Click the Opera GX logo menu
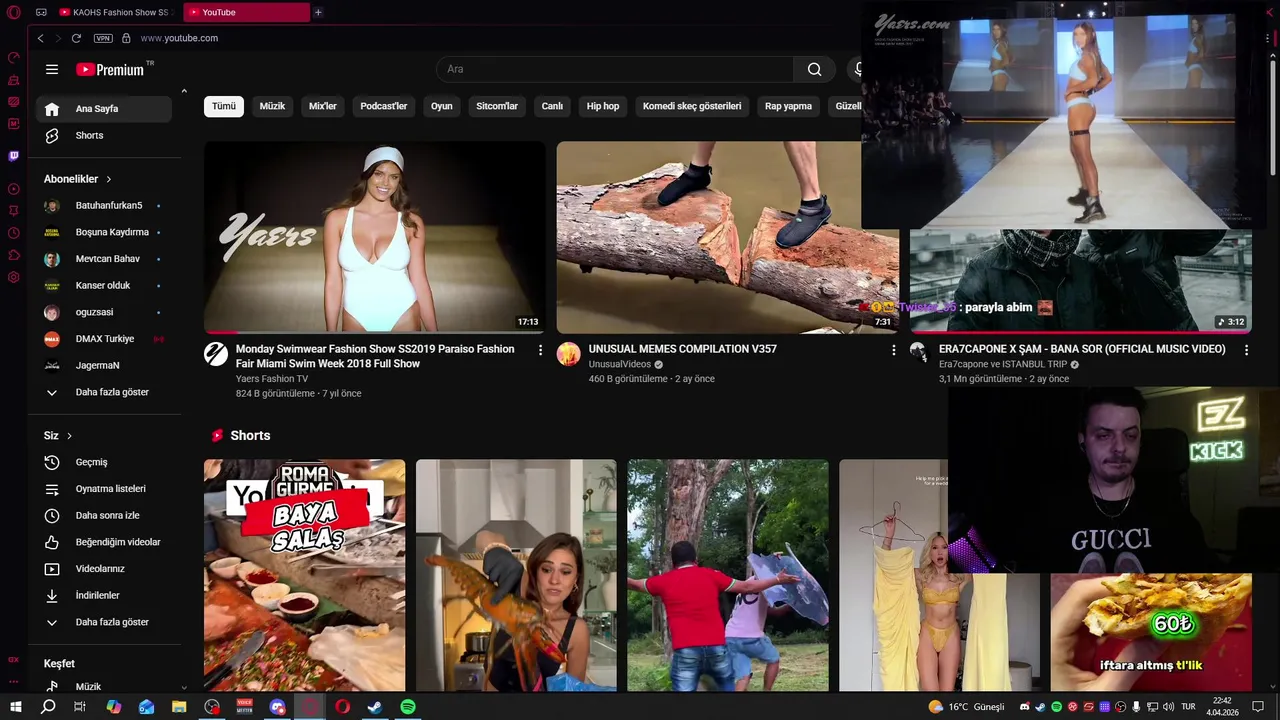The height and width of the screenshot is (720, 1280). tap(14, 12)
